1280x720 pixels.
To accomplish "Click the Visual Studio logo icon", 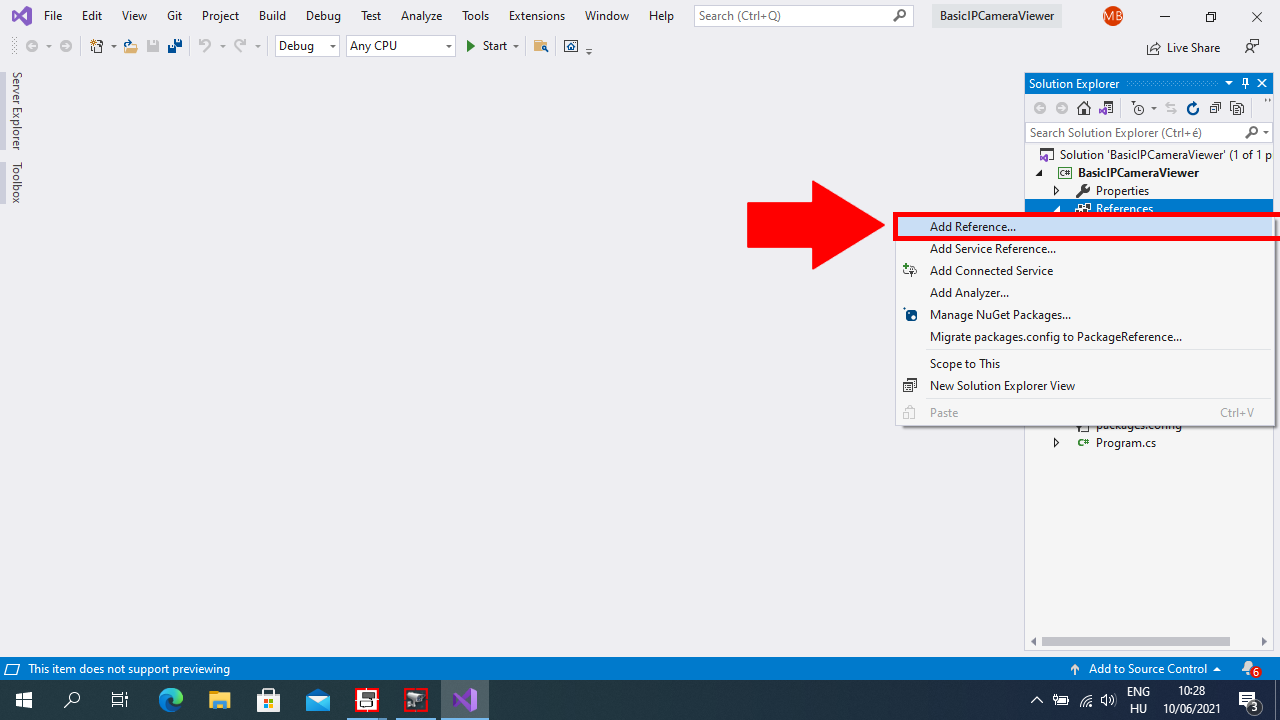I will [21, 16].
